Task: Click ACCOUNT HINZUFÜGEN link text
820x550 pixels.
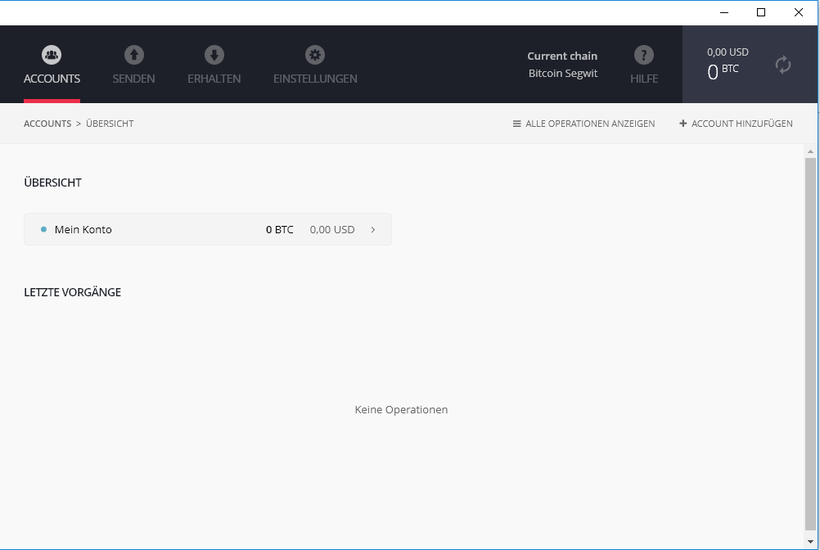Action: point(742,124)
